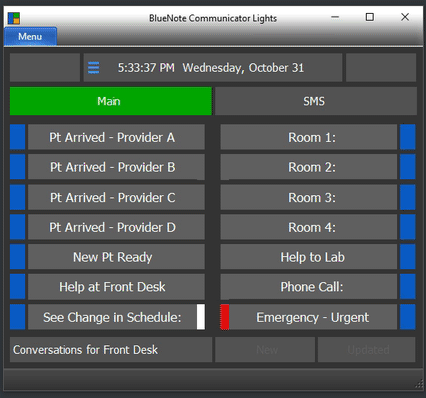Toggle blue light beside Room 3
The image size is (426, 398).
(x=408, y=197)
